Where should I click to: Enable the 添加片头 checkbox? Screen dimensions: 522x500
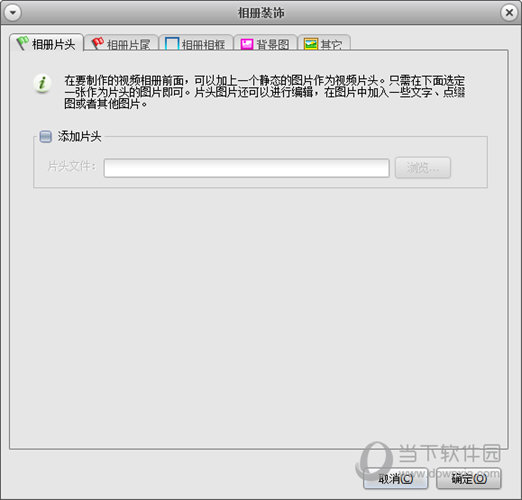pos(45,136)
